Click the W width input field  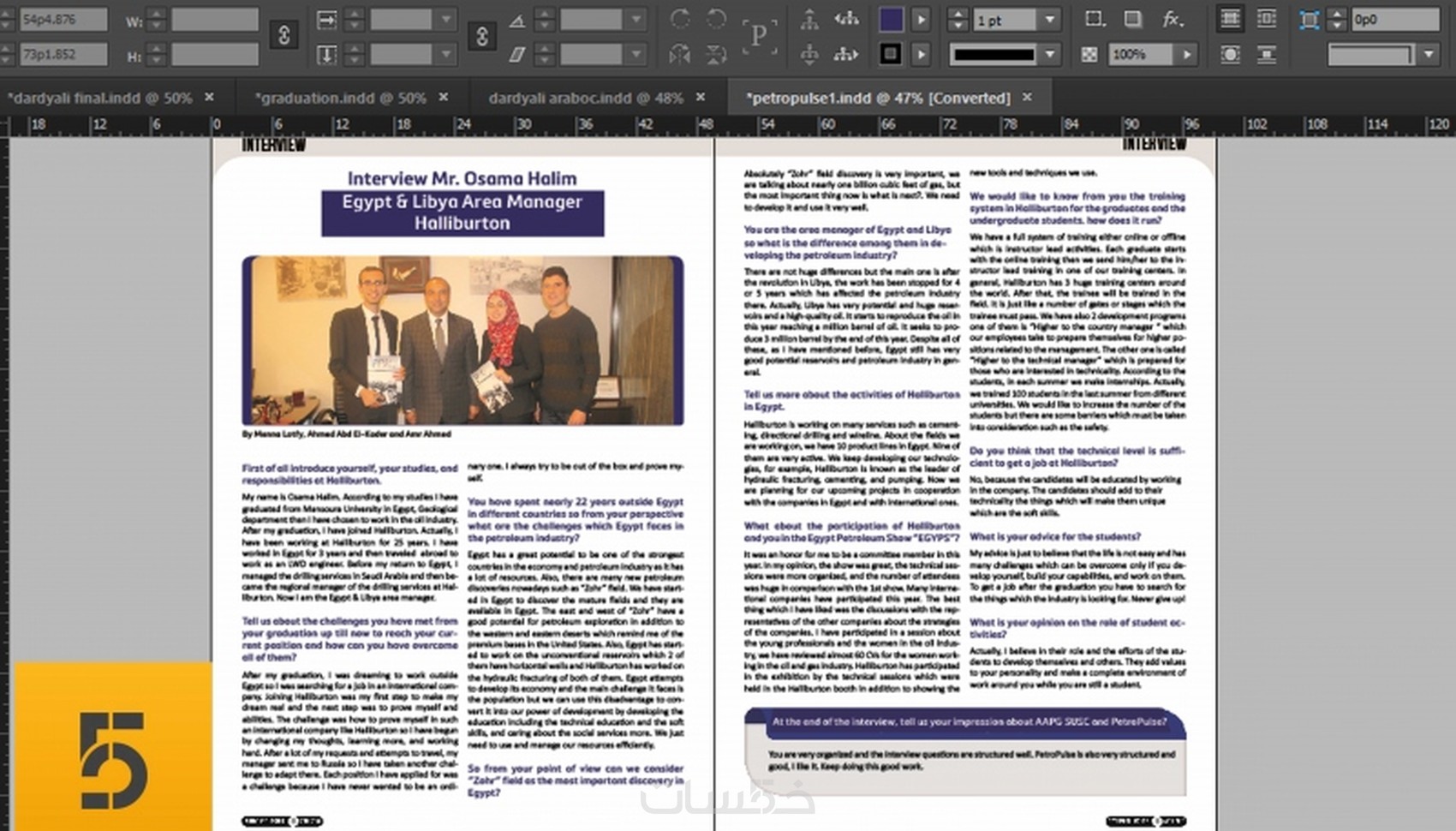pyautogui.click(x=214, y=19)
